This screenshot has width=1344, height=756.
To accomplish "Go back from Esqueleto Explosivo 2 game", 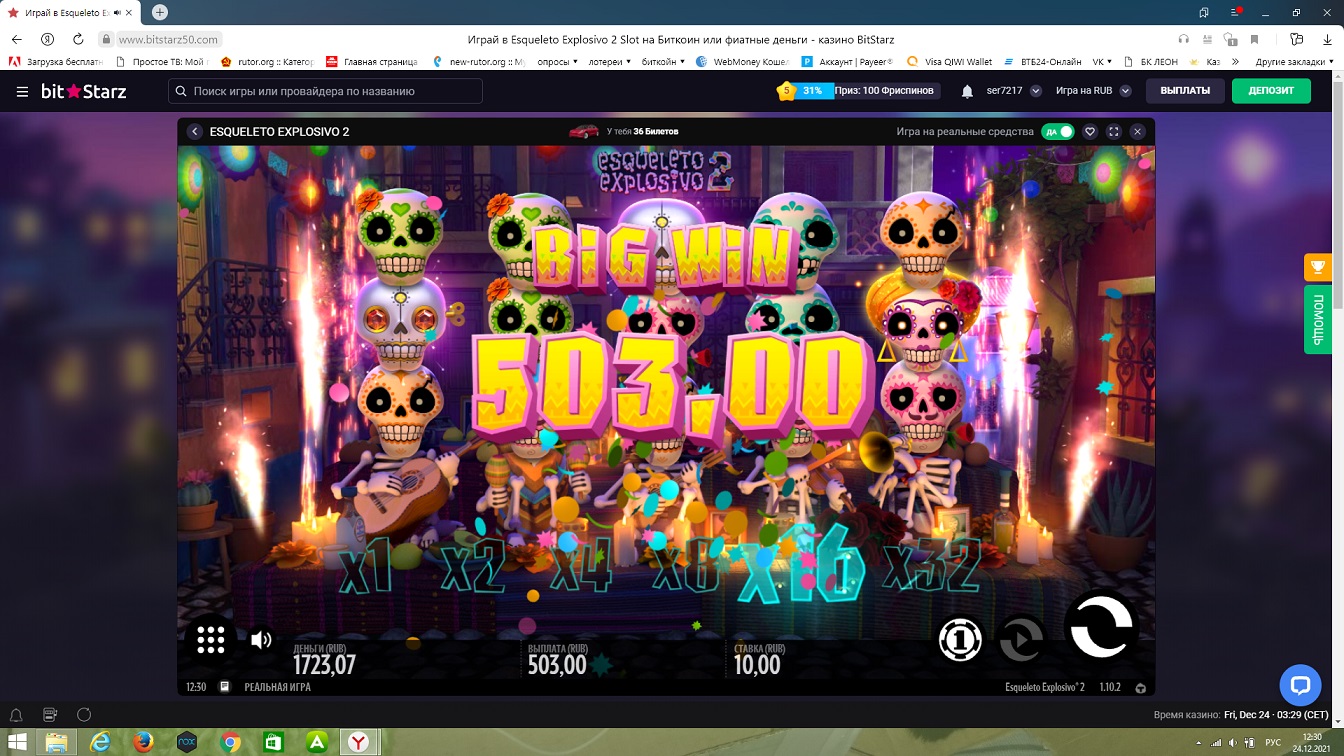I will coord(195,132).
